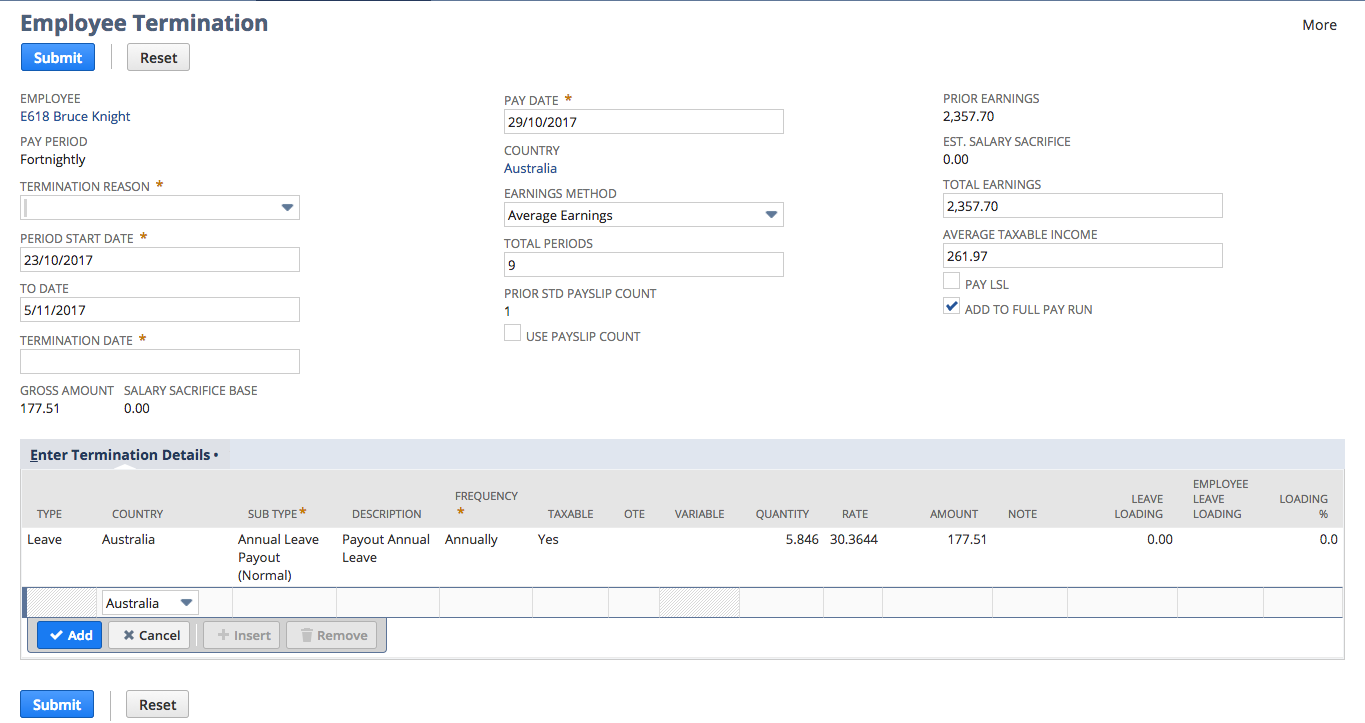Screen dimensions: 1365x723
Task: Enable the Pay LSL checkbox
Action: tap(951, 281)
